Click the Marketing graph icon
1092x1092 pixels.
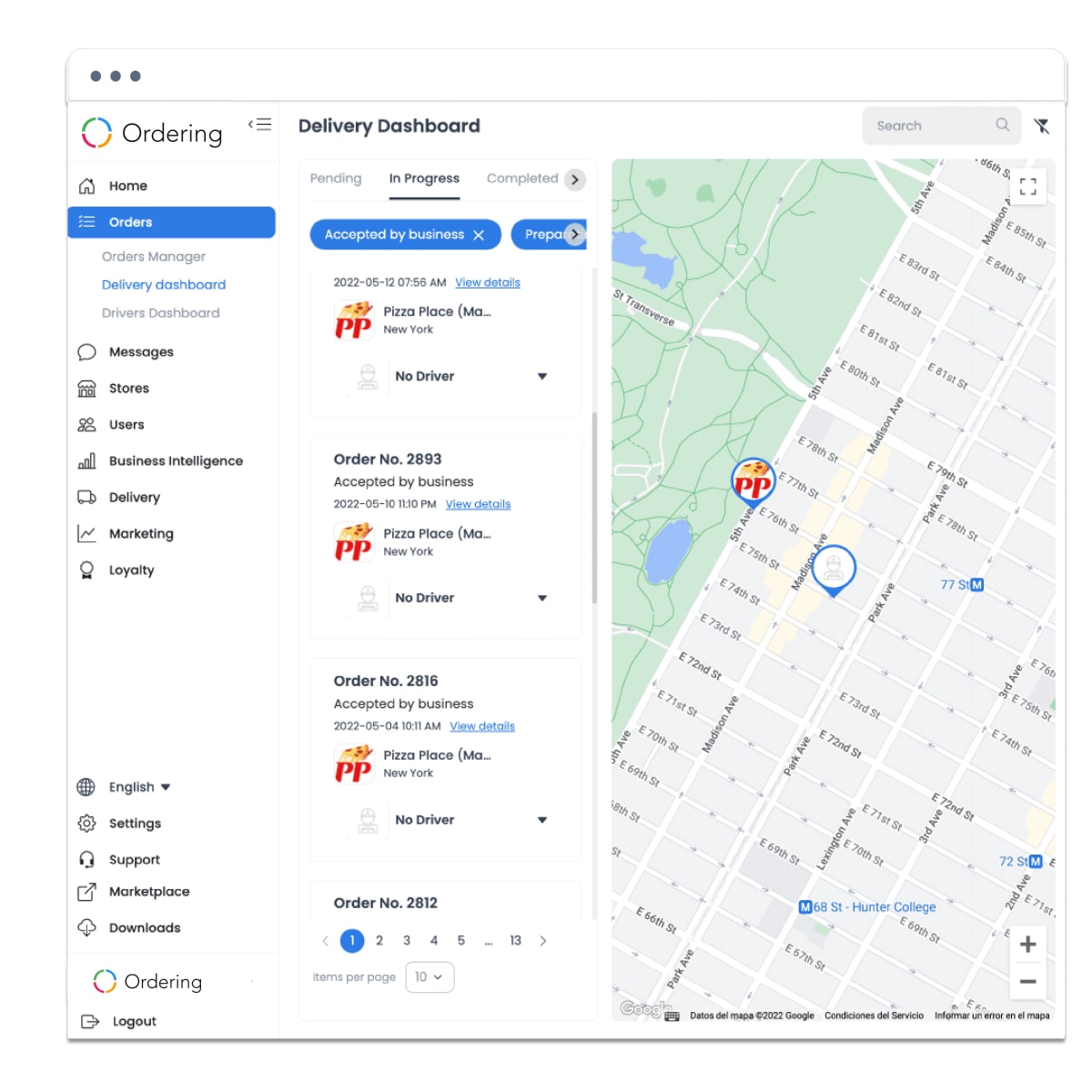tap(86, 534)
